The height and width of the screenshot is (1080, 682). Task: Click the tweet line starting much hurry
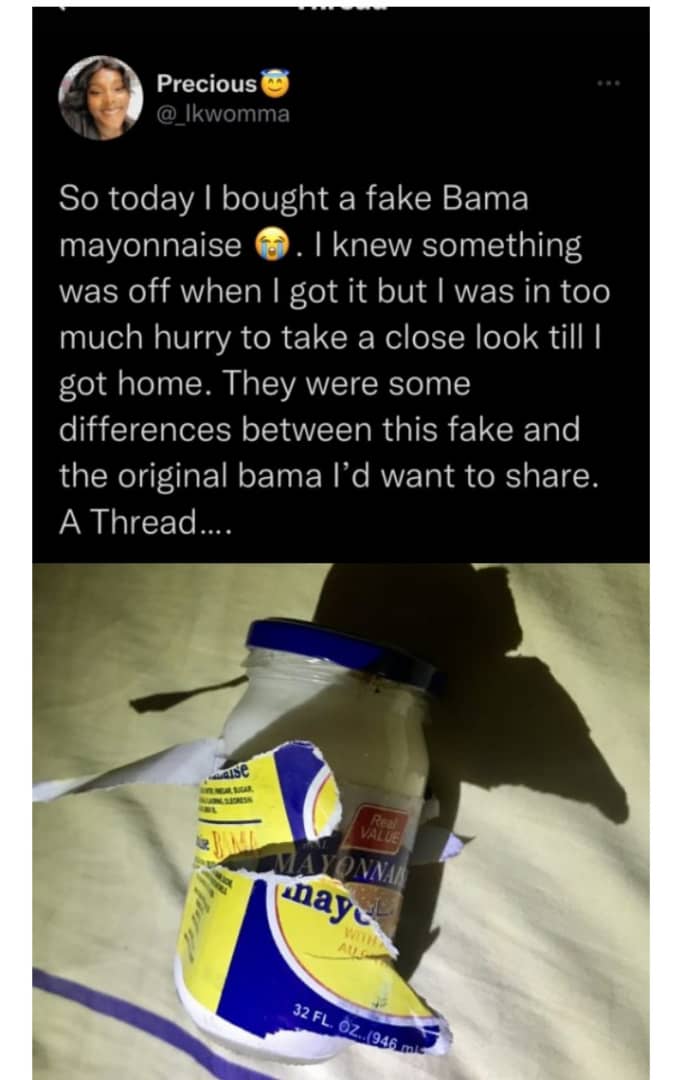(331, 338)
